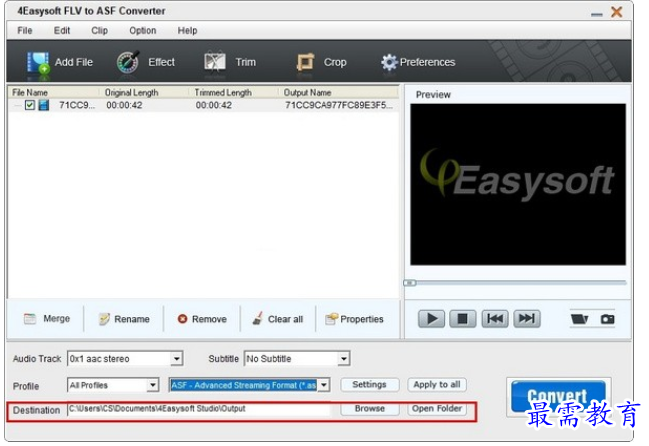Uncheck the 71CC9 file checkbox
The height and width of the screenshot is (446, 649).
point(29,105)
